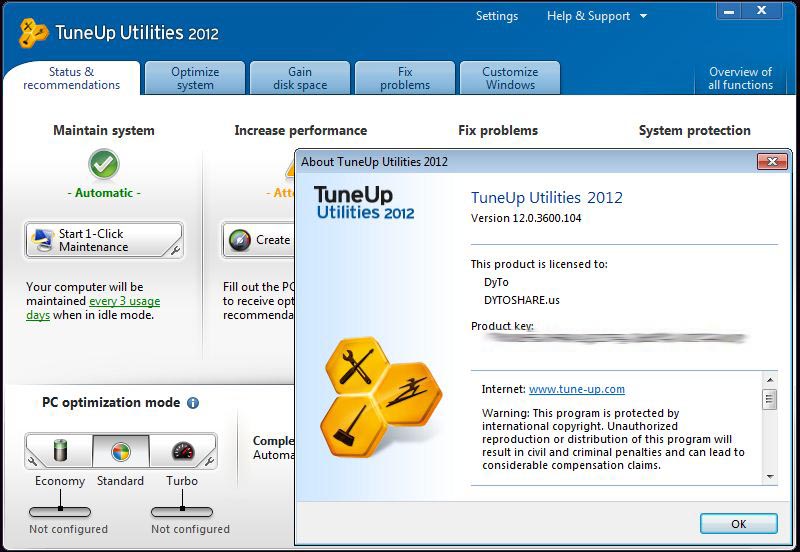Click the Fix problems heading in the status panel
The image size is (800, 552).
(498, 131)
